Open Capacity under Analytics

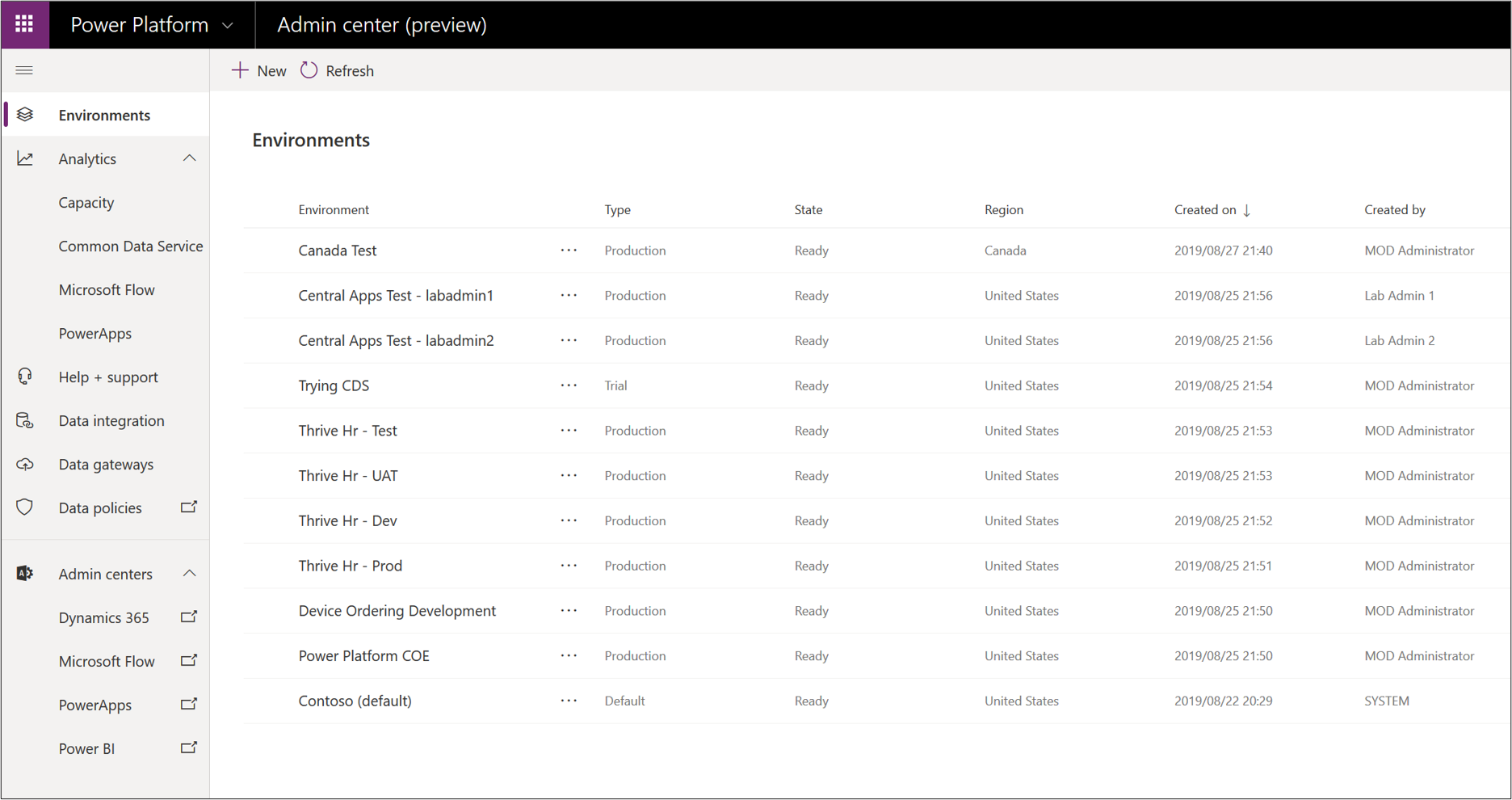click(x=86, y=202)
